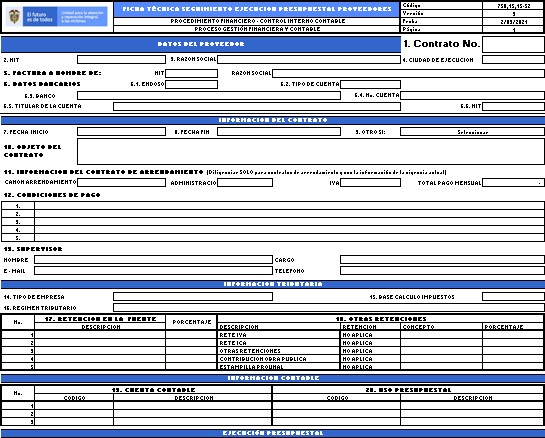The width and height of the screenshot is (545, 438).
Task: Click Razon Social field in Factura row
Action: coord(408,73)
